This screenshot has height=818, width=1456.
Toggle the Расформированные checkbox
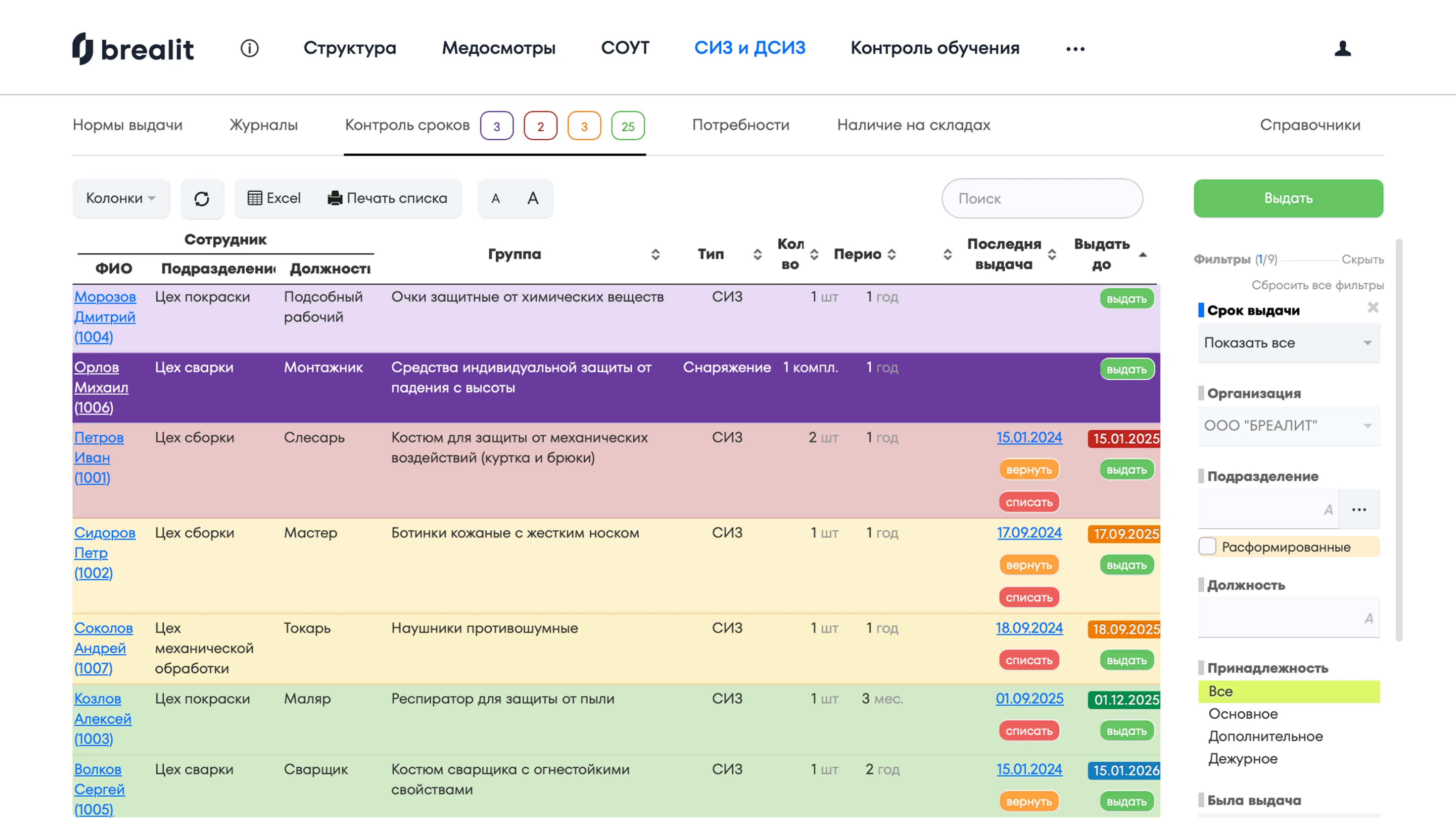pos(1207,546)
